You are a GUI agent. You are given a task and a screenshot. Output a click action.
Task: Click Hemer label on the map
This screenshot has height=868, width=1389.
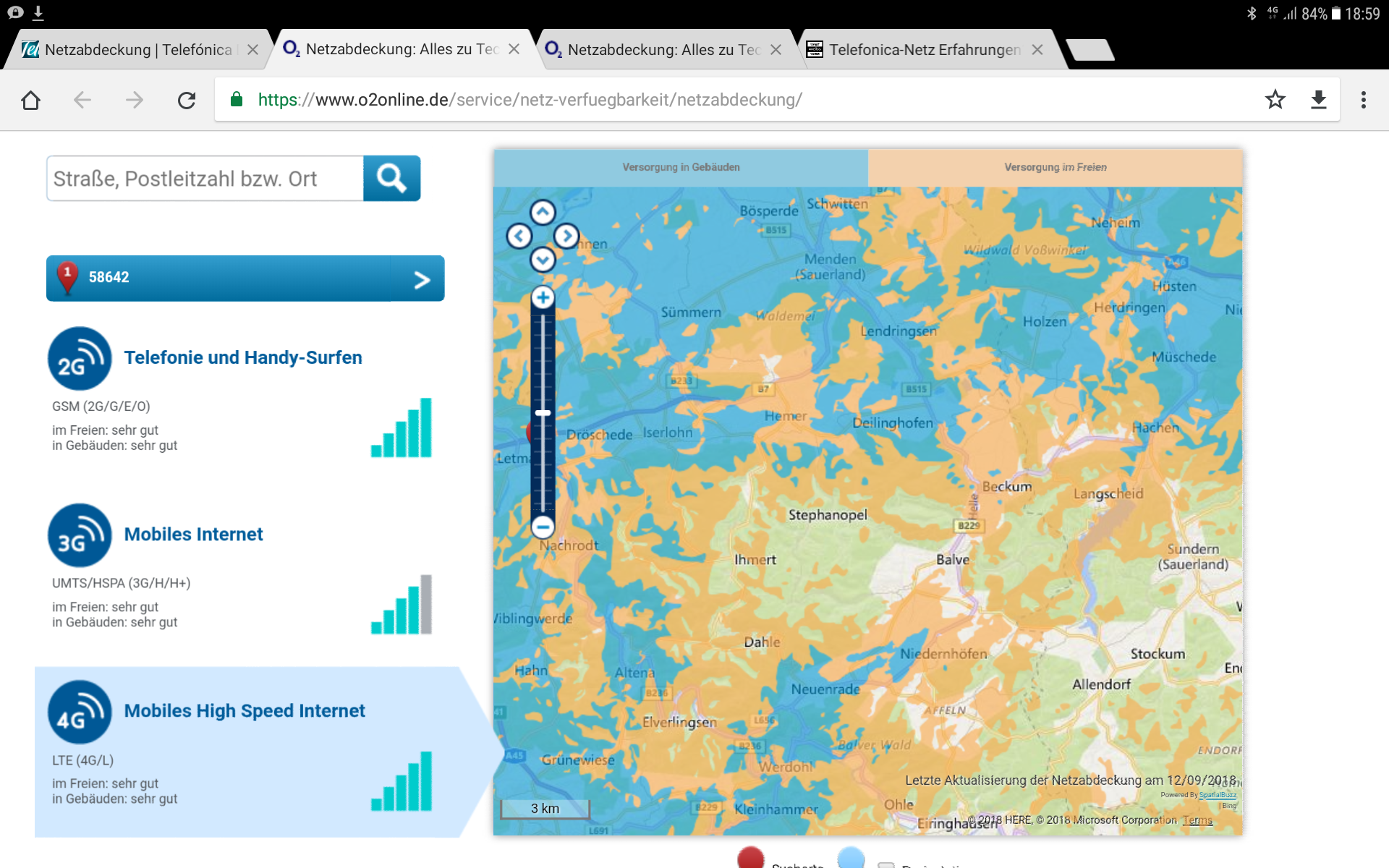coord(785,416)
